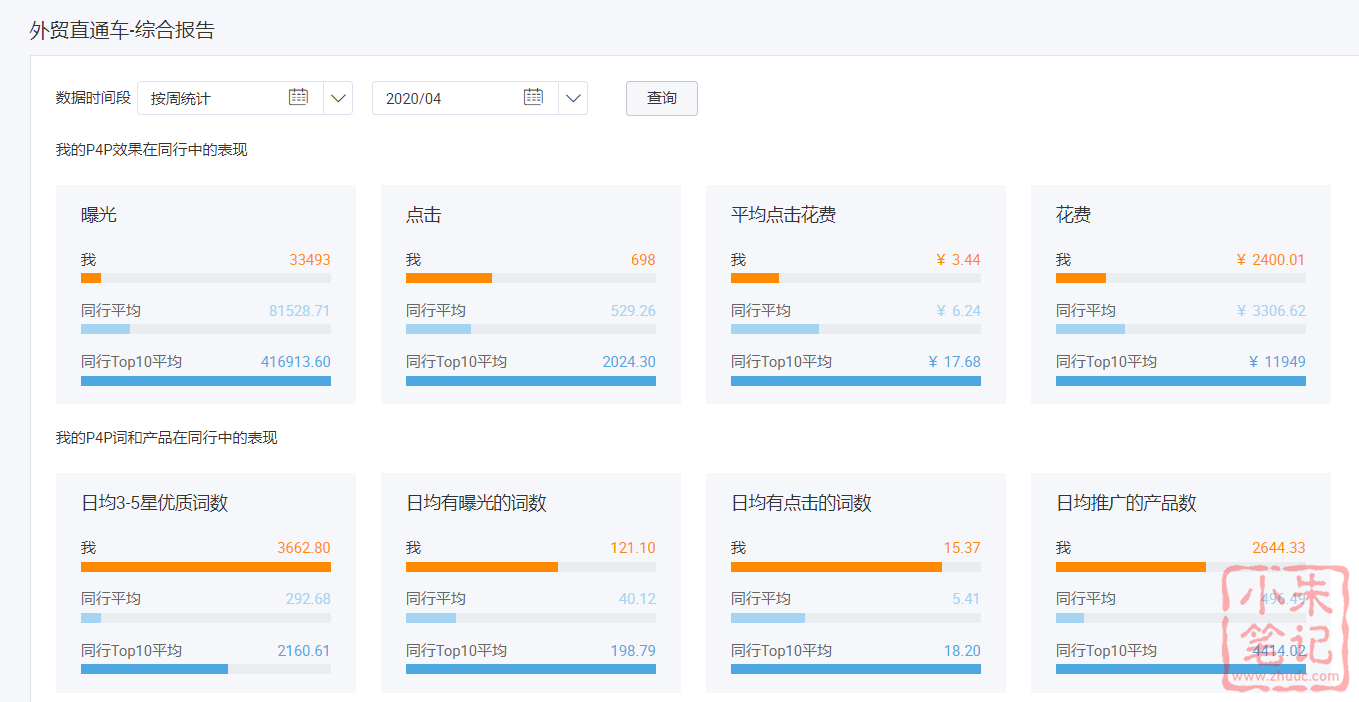Open the 2020/04 date dropdown arrow
The image size is (1359, 702).
pos(573,98)
